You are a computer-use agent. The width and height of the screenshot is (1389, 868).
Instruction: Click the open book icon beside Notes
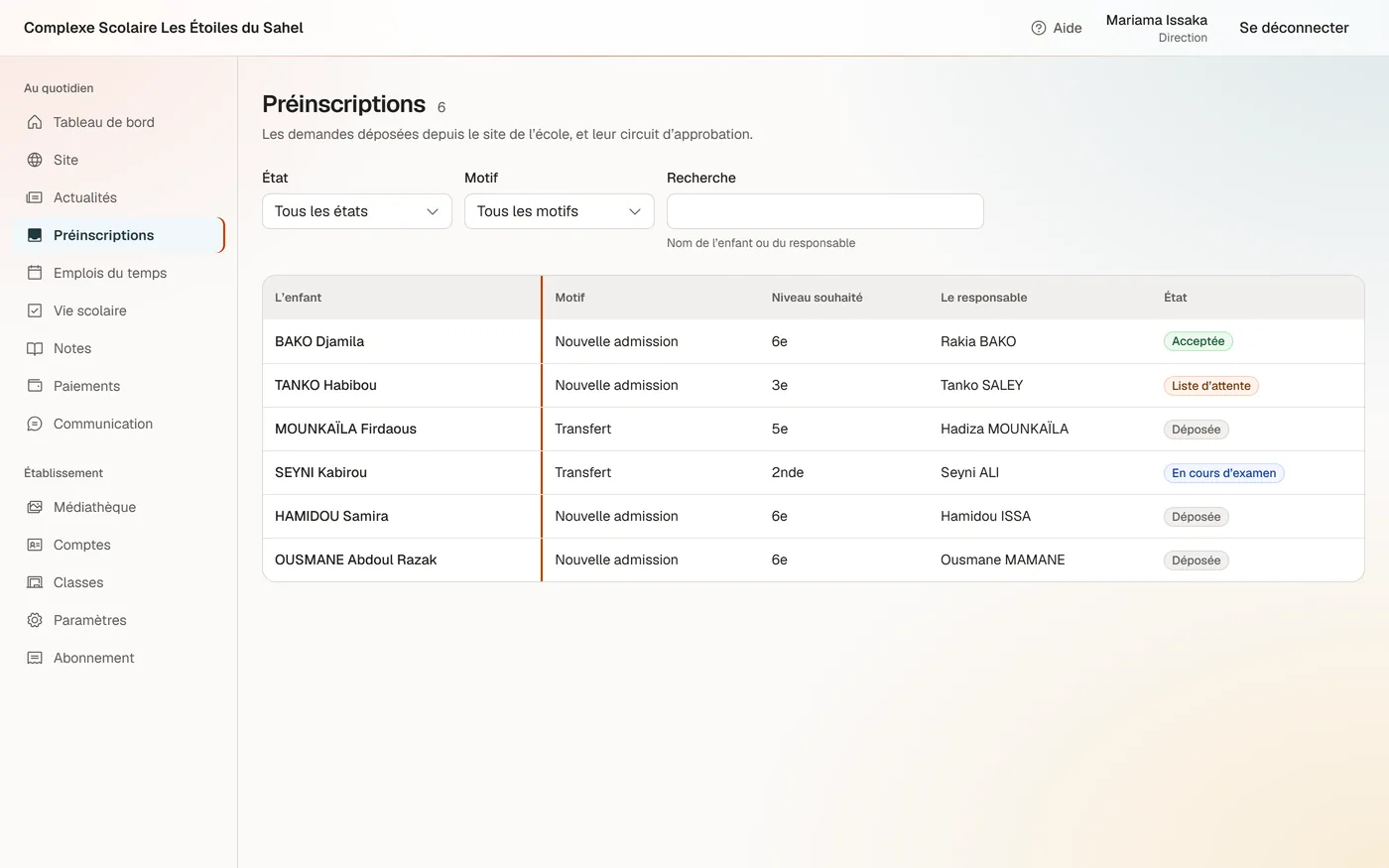tap(35, 348)
